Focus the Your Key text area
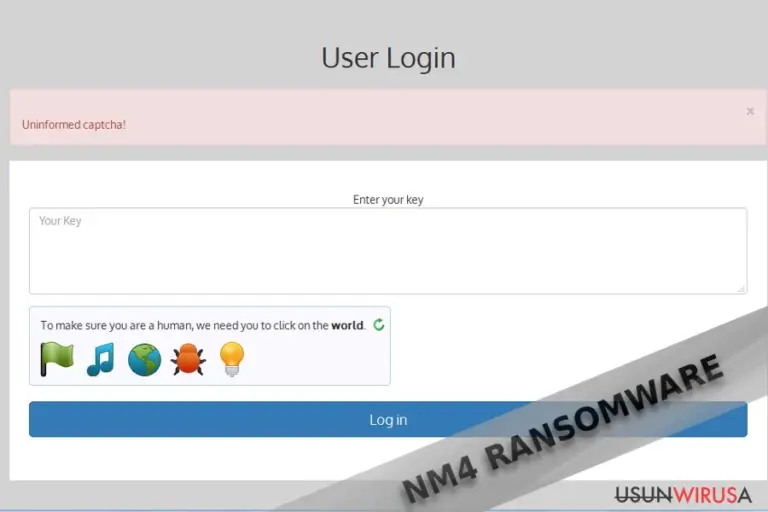Image resolution: width=768 pixels, height=512 pixels. click(388, 251)
